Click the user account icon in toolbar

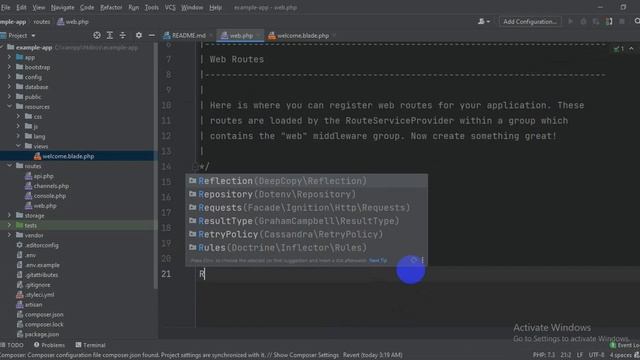484,22
